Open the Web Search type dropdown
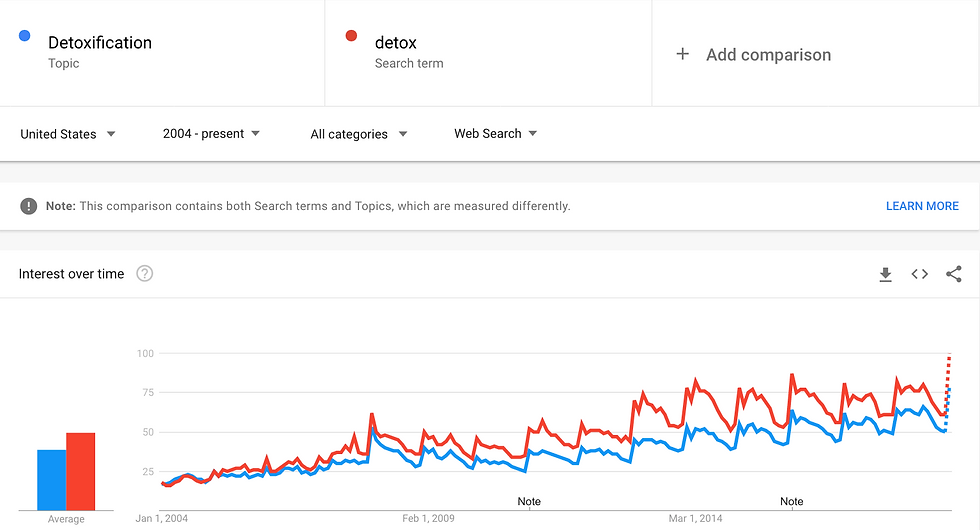 click(496, 134)
